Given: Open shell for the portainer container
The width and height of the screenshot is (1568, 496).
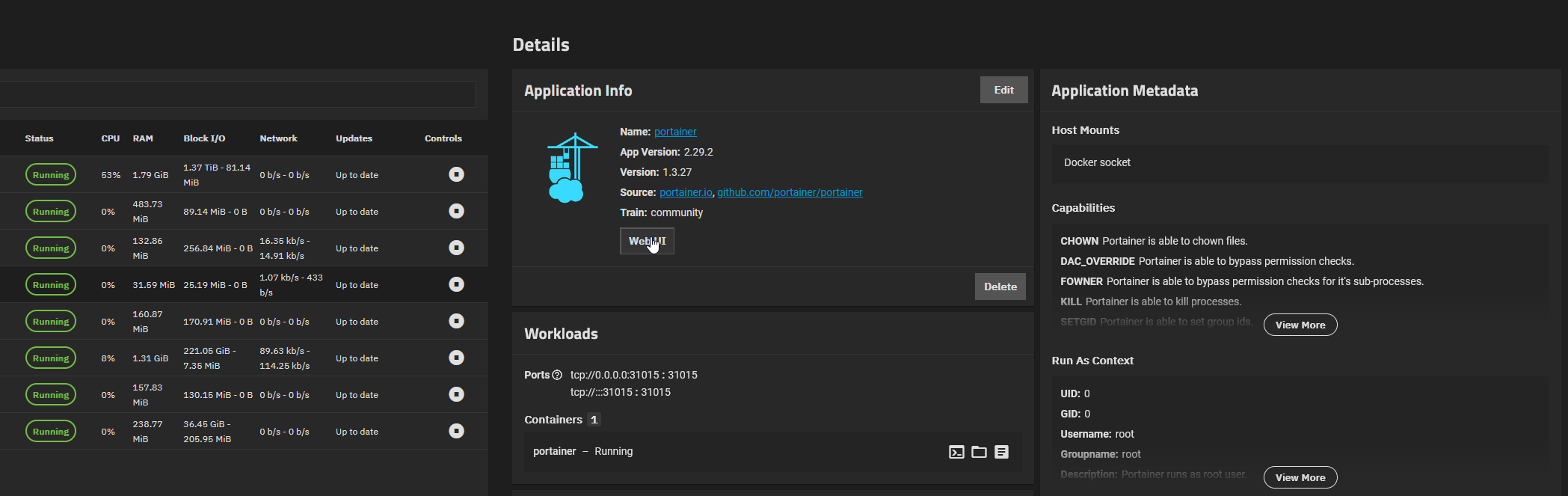Looking at the screenshot, I should point(956,452).
